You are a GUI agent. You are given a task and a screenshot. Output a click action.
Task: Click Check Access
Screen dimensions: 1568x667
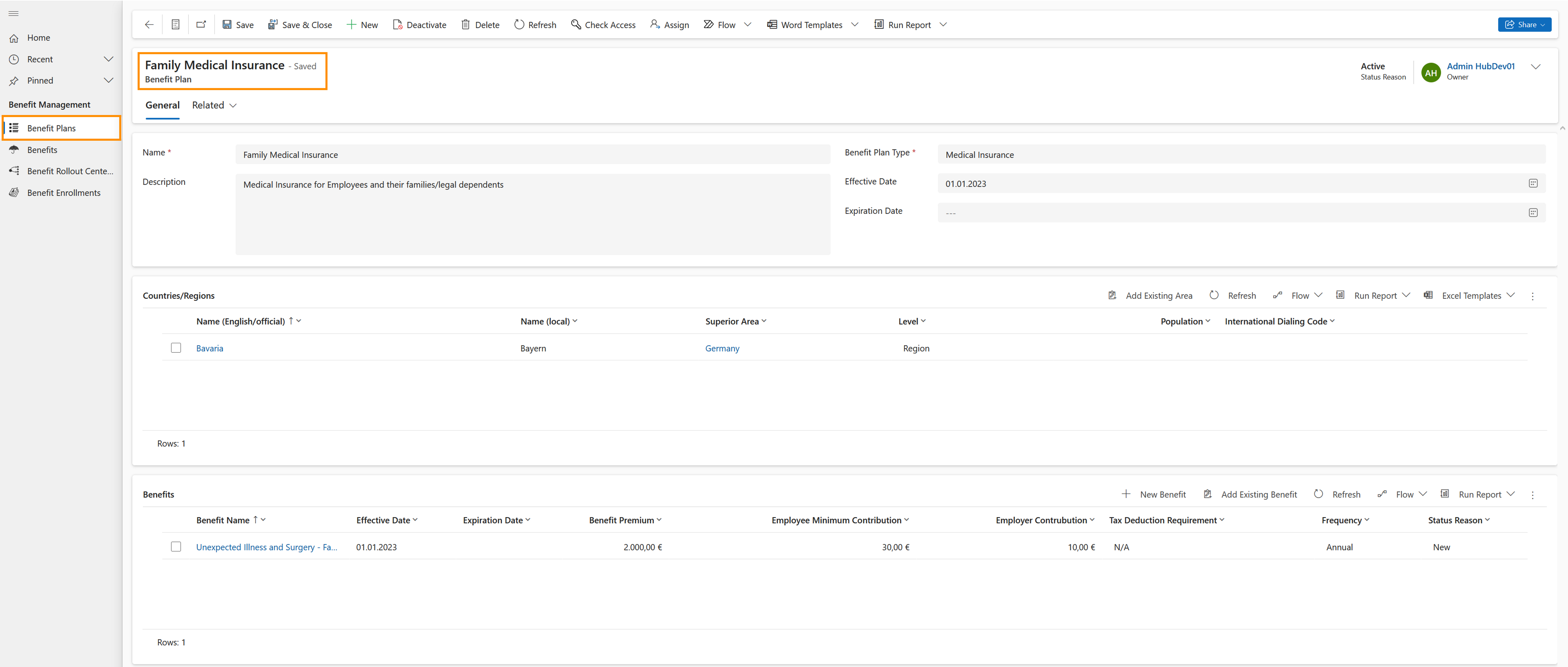pyautogui.click(x=603, y=25)
